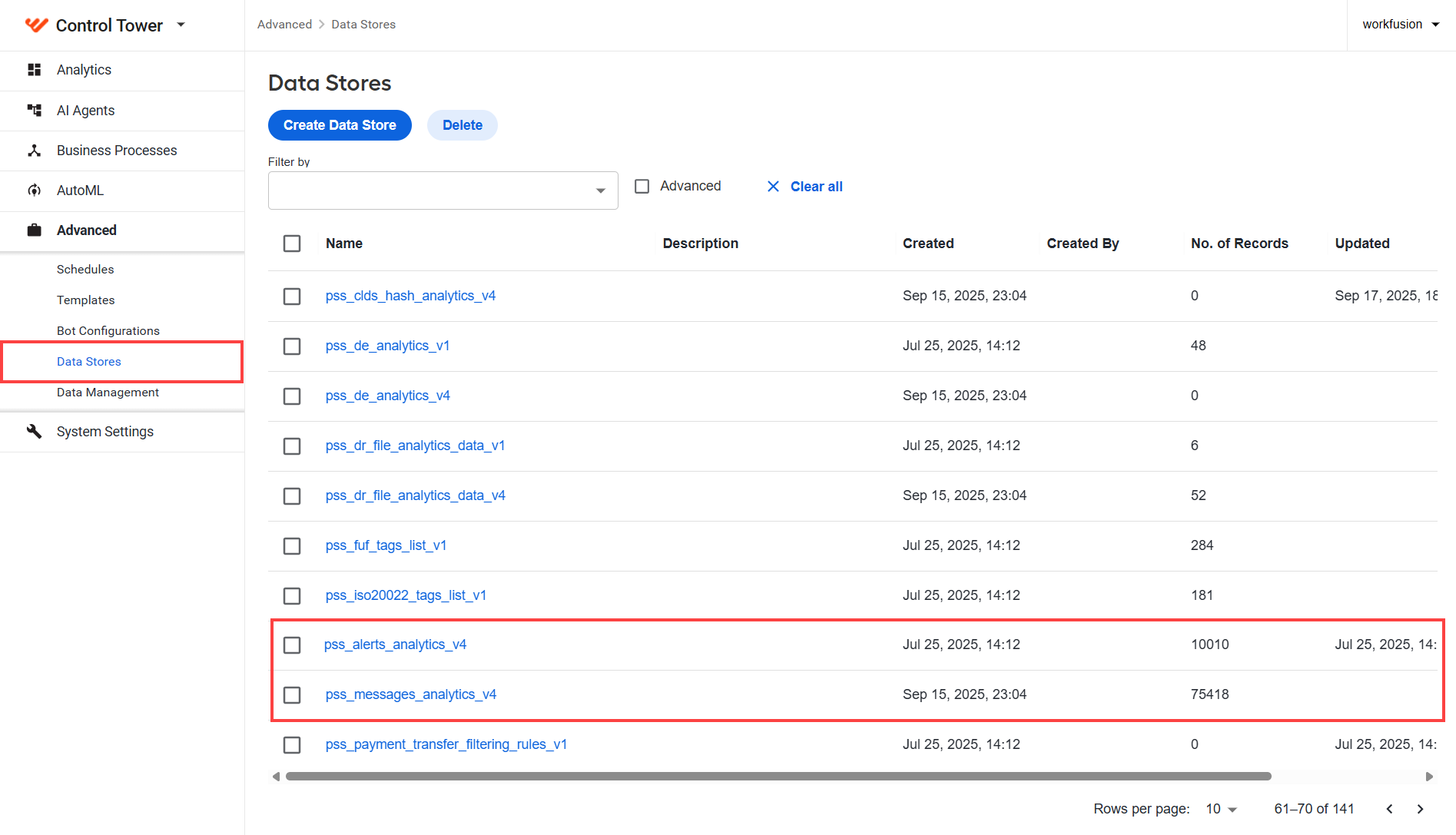This screenshot has width=1456, height=835.
Task: Check the pss_de_analytics_v4 row
Action: 292,396
